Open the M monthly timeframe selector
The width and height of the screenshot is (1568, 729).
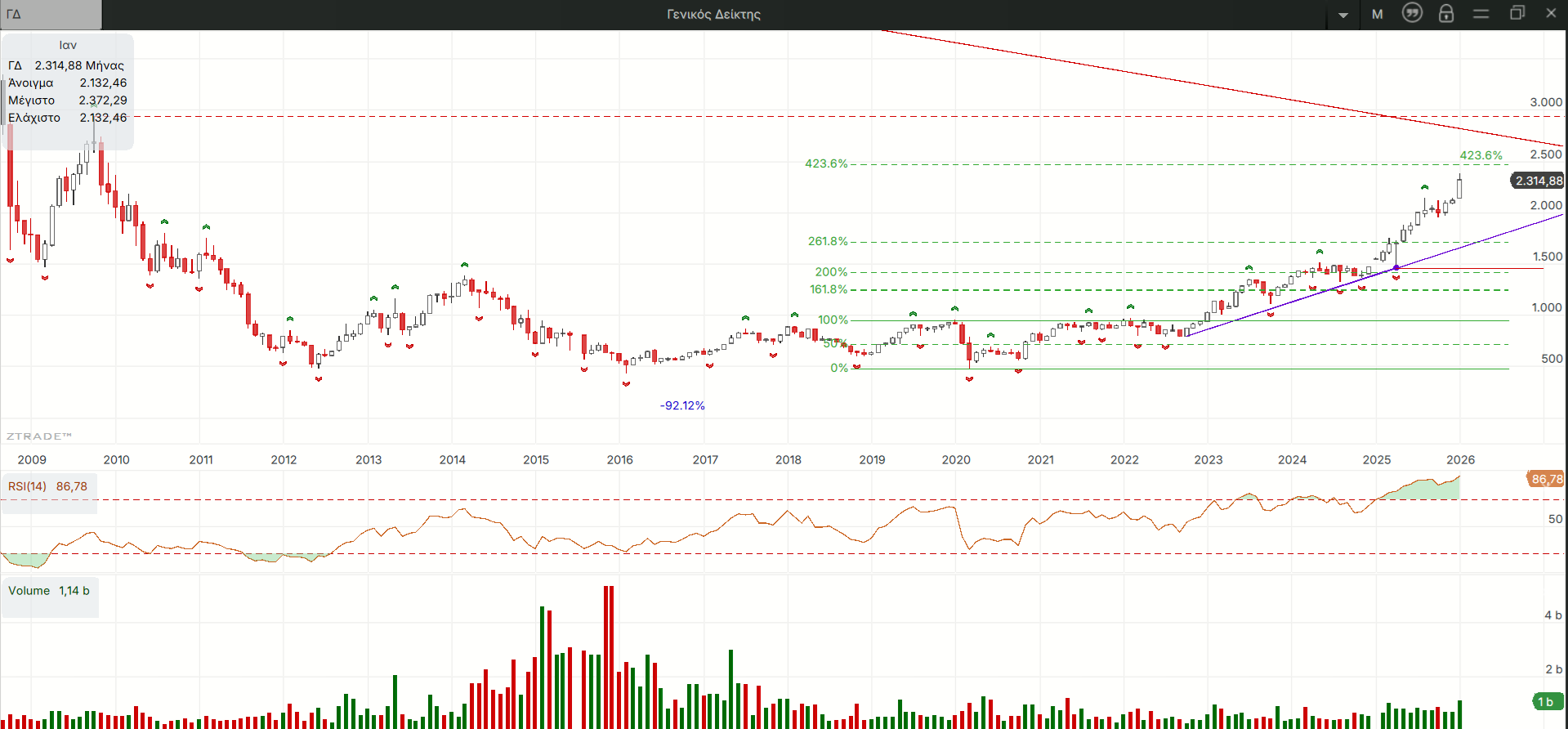click(1378, 14)
